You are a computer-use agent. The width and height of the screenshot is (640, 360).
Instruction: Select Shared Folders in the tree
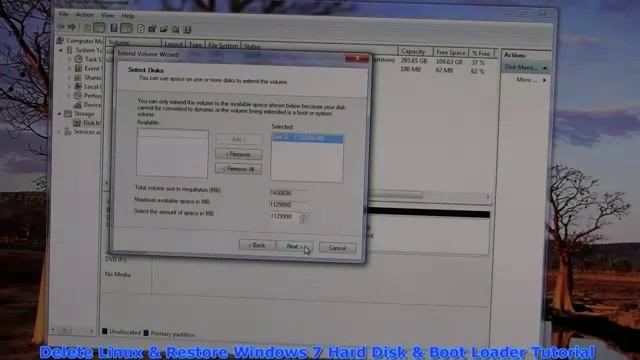tap(89, 78)
